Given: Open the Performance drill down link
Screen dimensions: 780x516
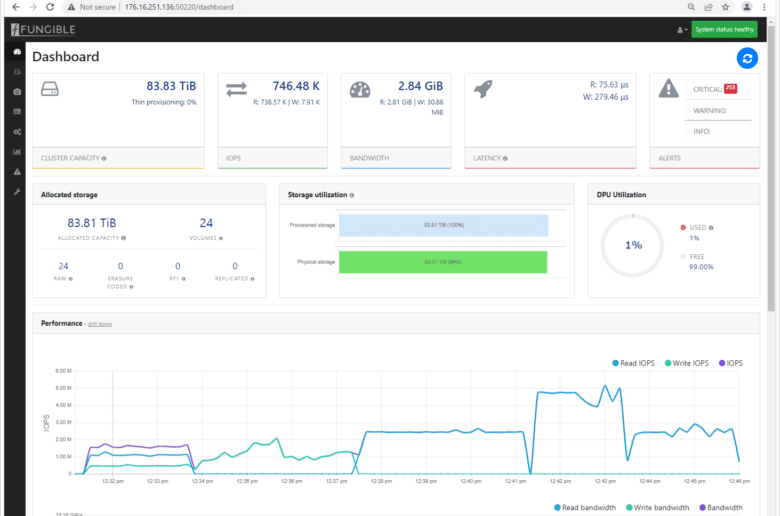Looking at the screenshot, I should (x=100, y=324).
